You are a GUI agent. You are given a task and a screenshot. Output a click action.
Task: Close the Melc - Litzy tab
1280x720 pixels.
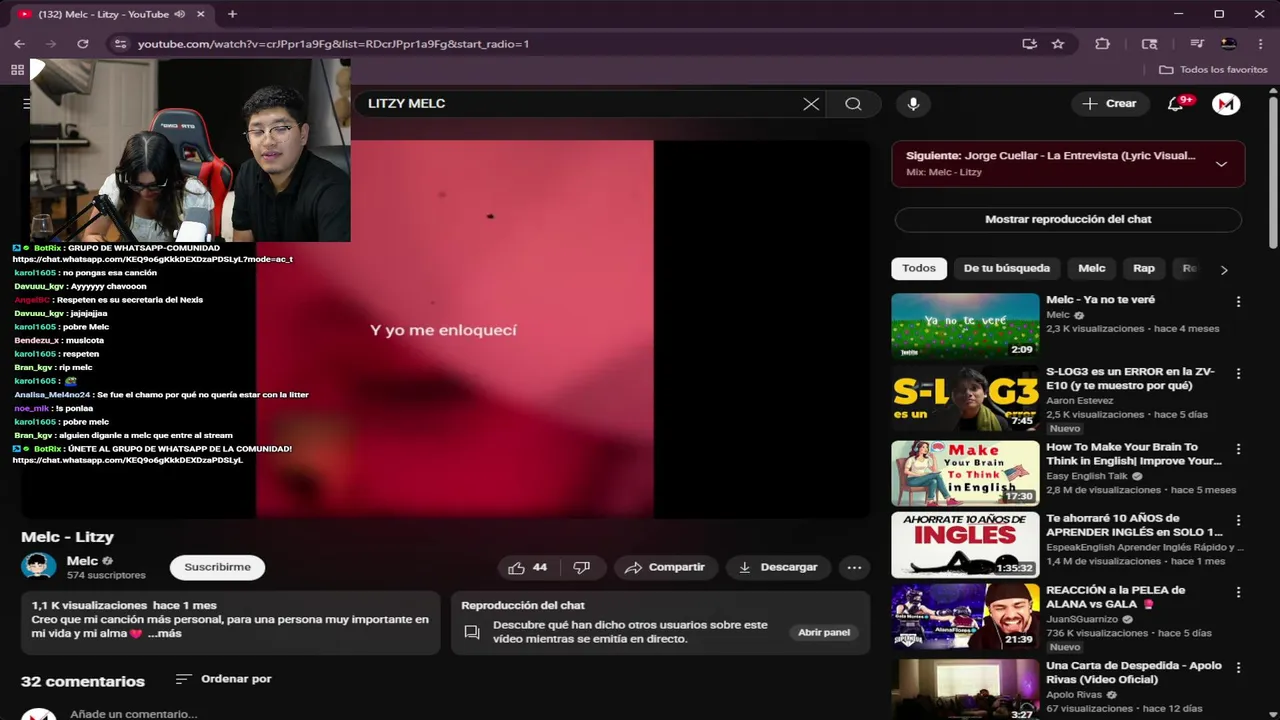point(201,14)
